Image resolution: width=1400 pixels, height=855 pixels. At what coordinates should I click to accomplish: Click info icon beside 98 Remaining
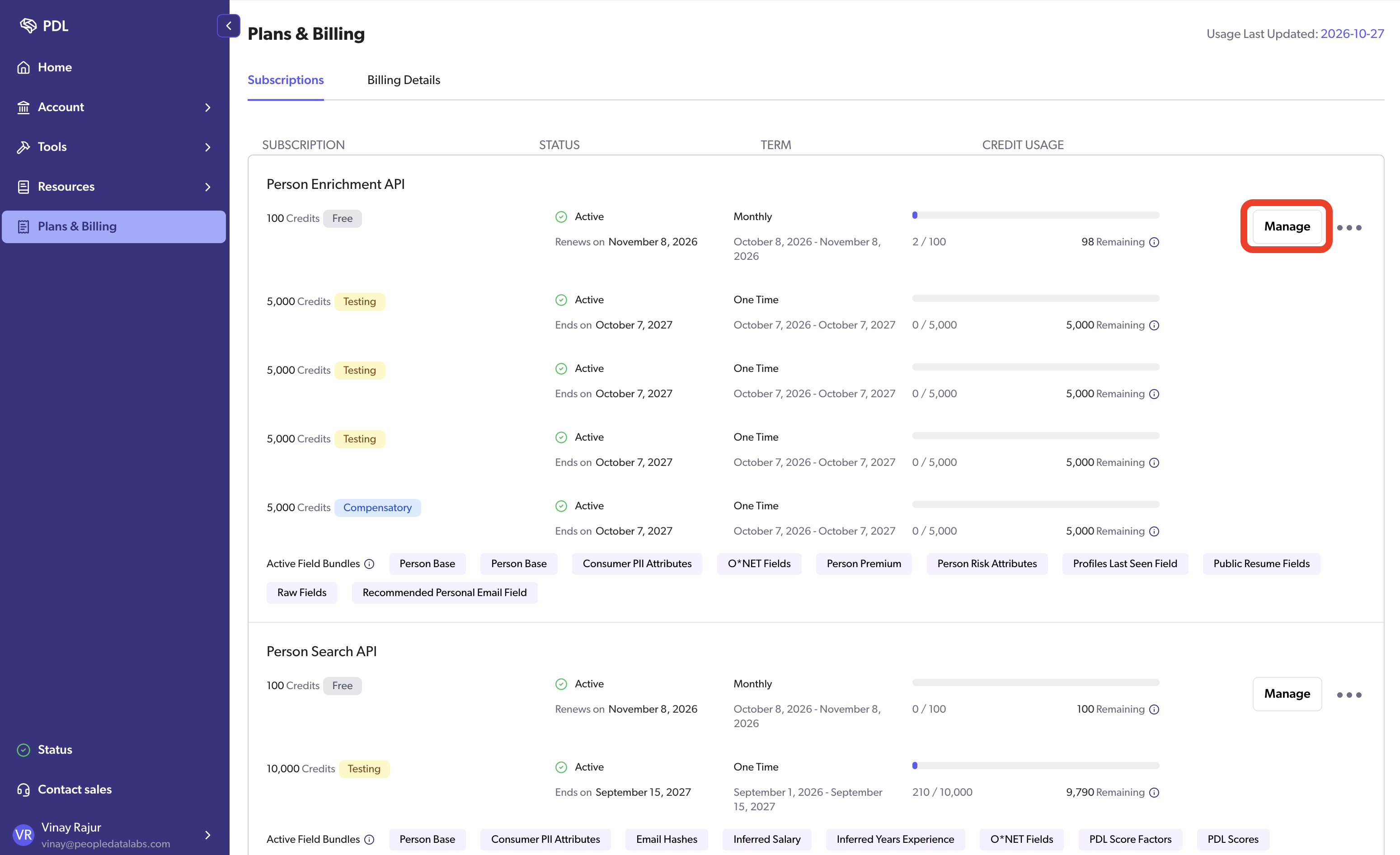tap(1154, 242)
